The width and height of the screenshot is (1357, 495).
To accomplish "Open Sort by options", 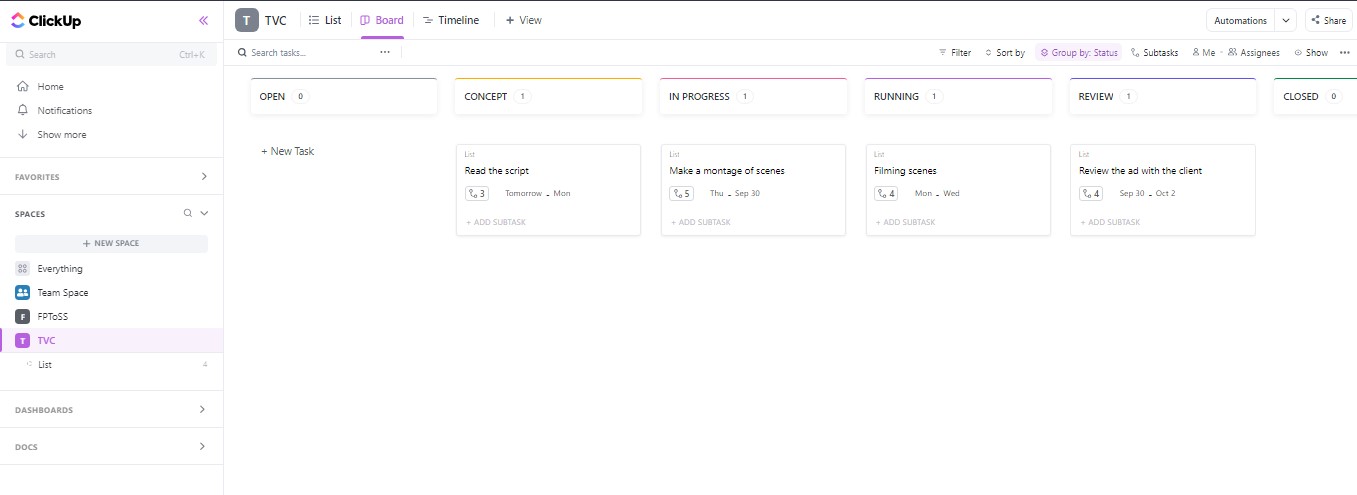I will pos(1005,53).
